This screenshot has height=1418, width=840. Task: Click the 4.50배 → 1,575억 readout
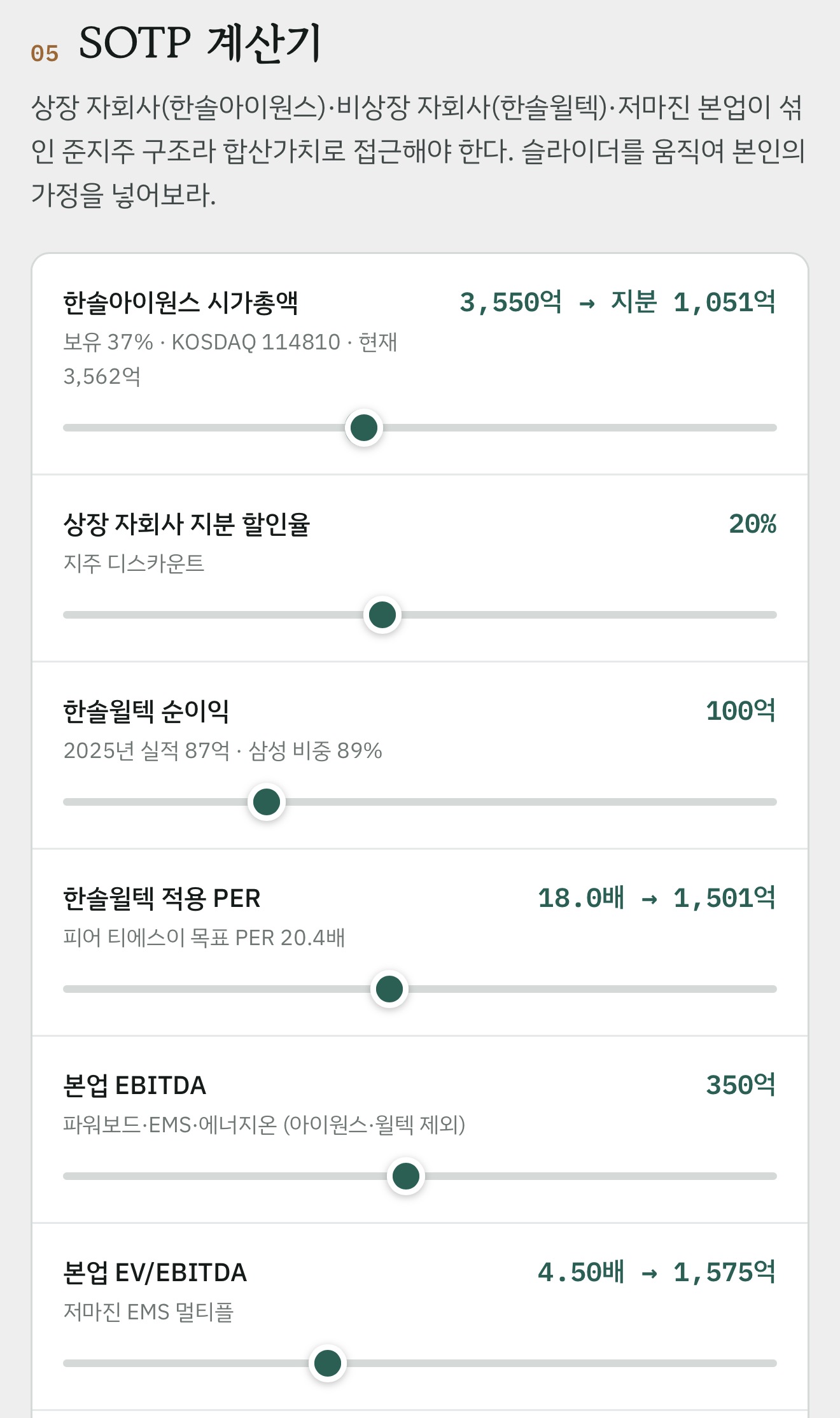tap(657, 1272)
